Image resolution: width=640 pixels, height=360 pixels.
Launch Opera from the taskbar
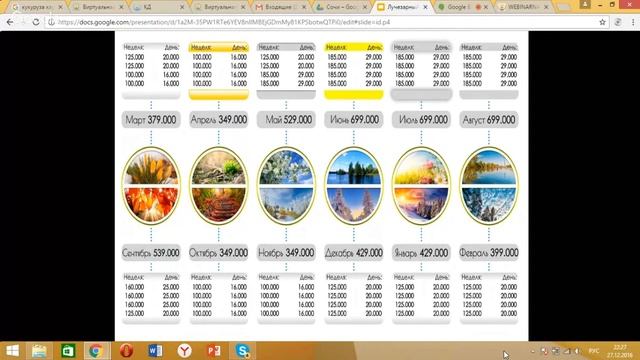pyautogui.click(x=127, y=351)
